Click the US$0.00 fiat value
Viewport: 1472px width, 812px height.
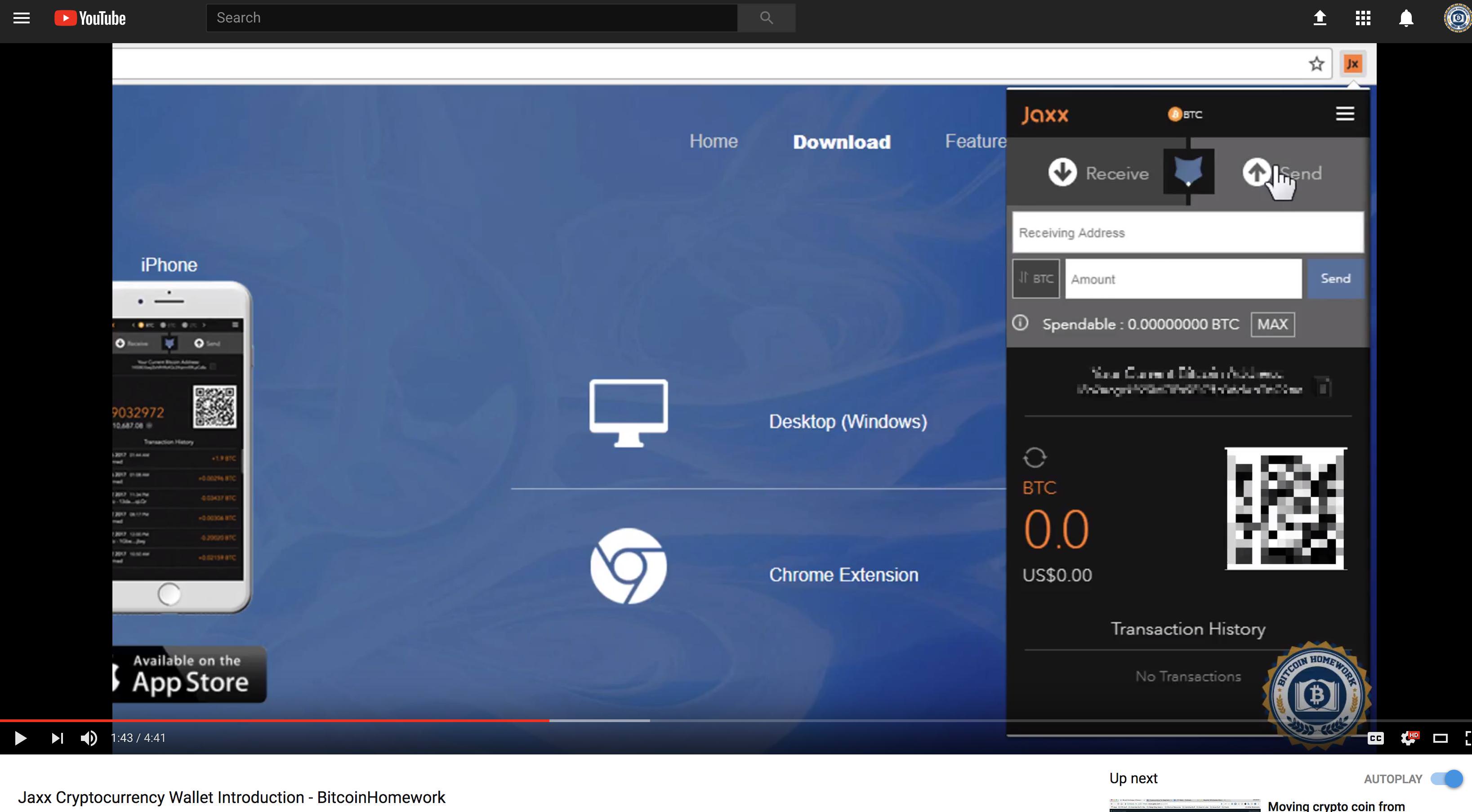pos(1057,575)
